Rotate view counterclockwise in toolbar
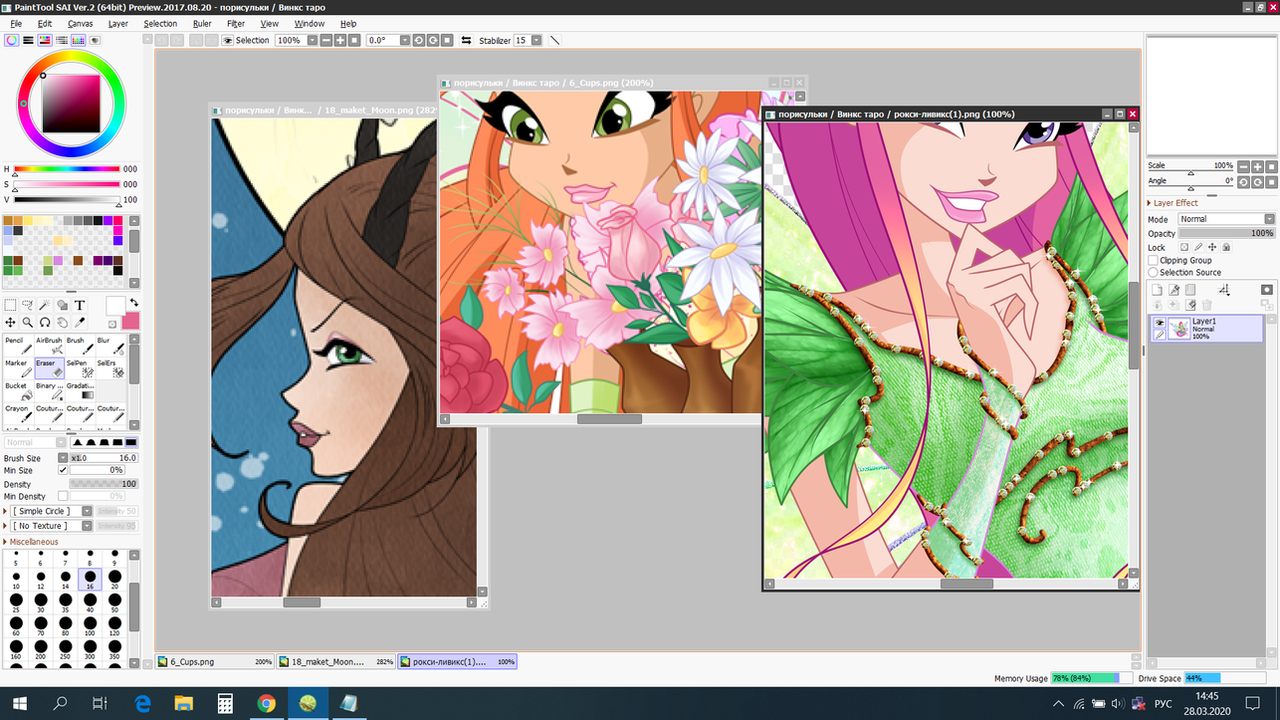This screenshot has height=720, width=1280. point(420,41)
